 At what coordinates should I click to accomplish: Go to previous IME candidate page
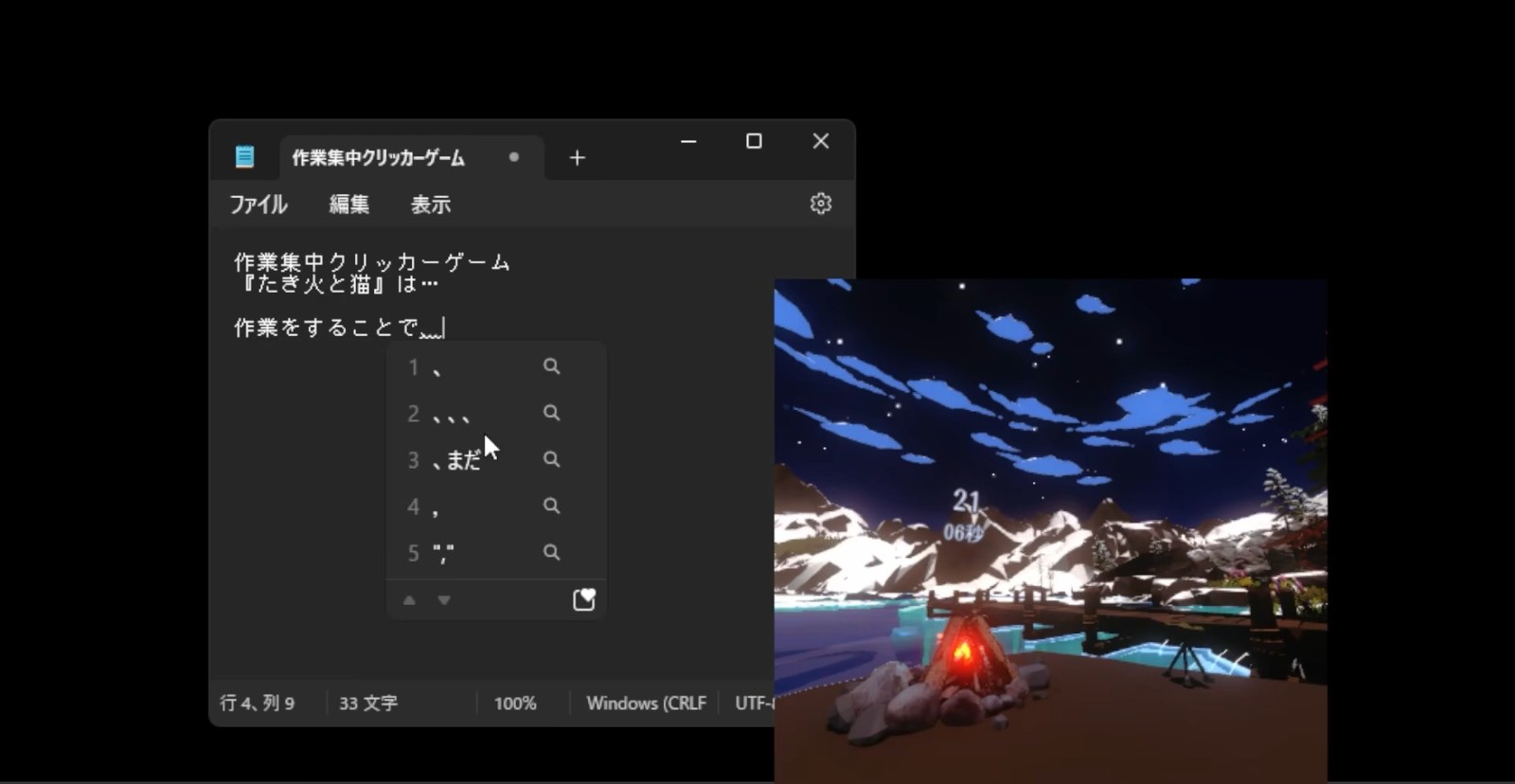pos(409,600)
